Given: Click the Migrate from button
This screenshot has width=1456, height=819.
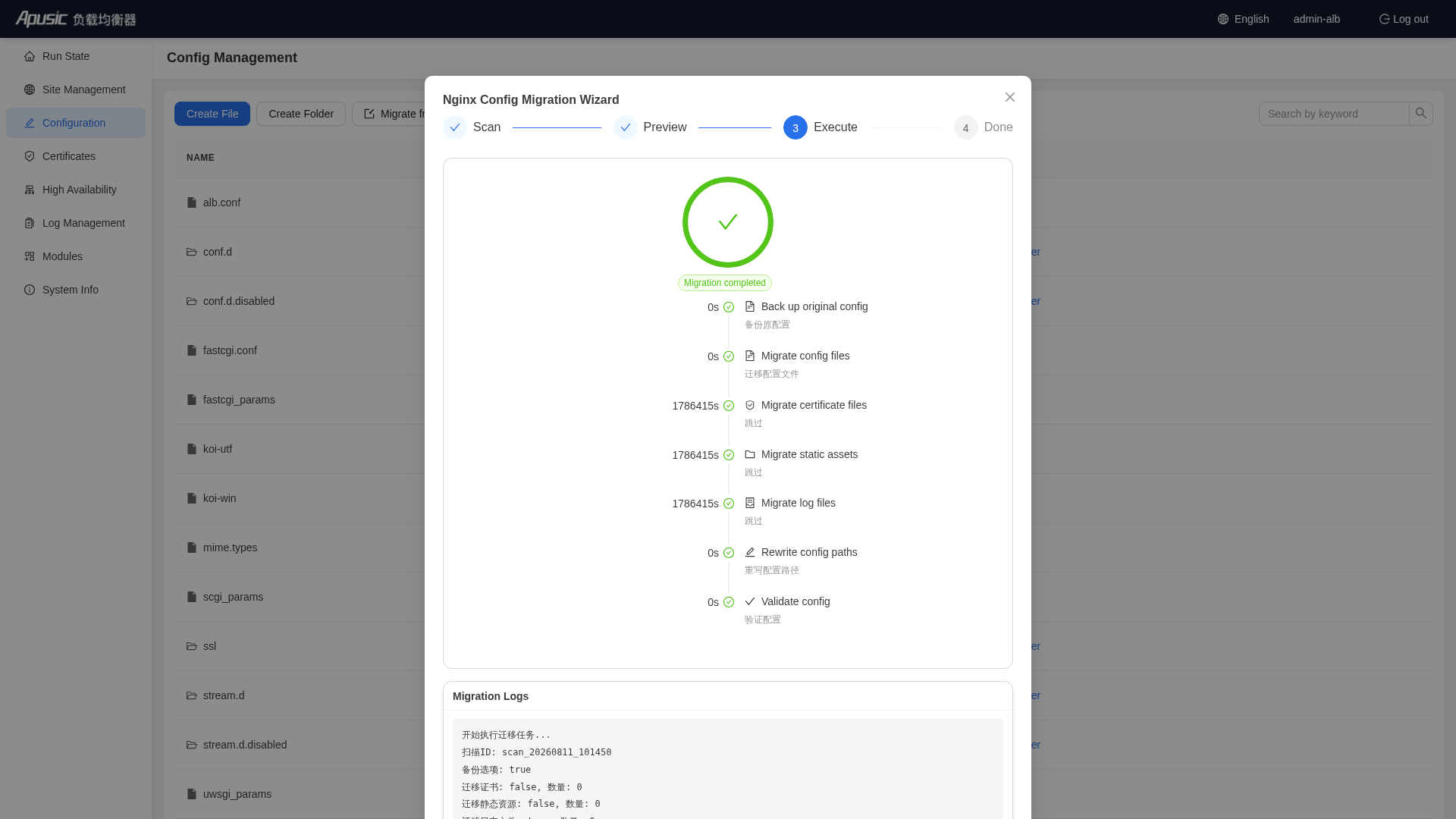Looking at the screenshot, I should 388,114.
